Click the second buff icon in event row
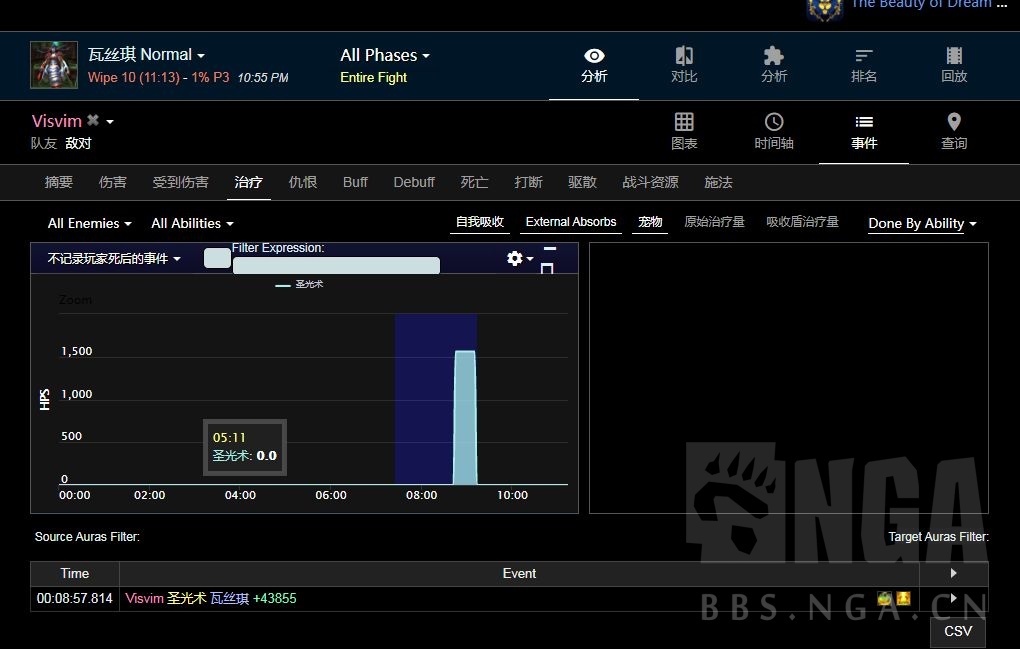The image size is (1020, 649). [904, 598]
